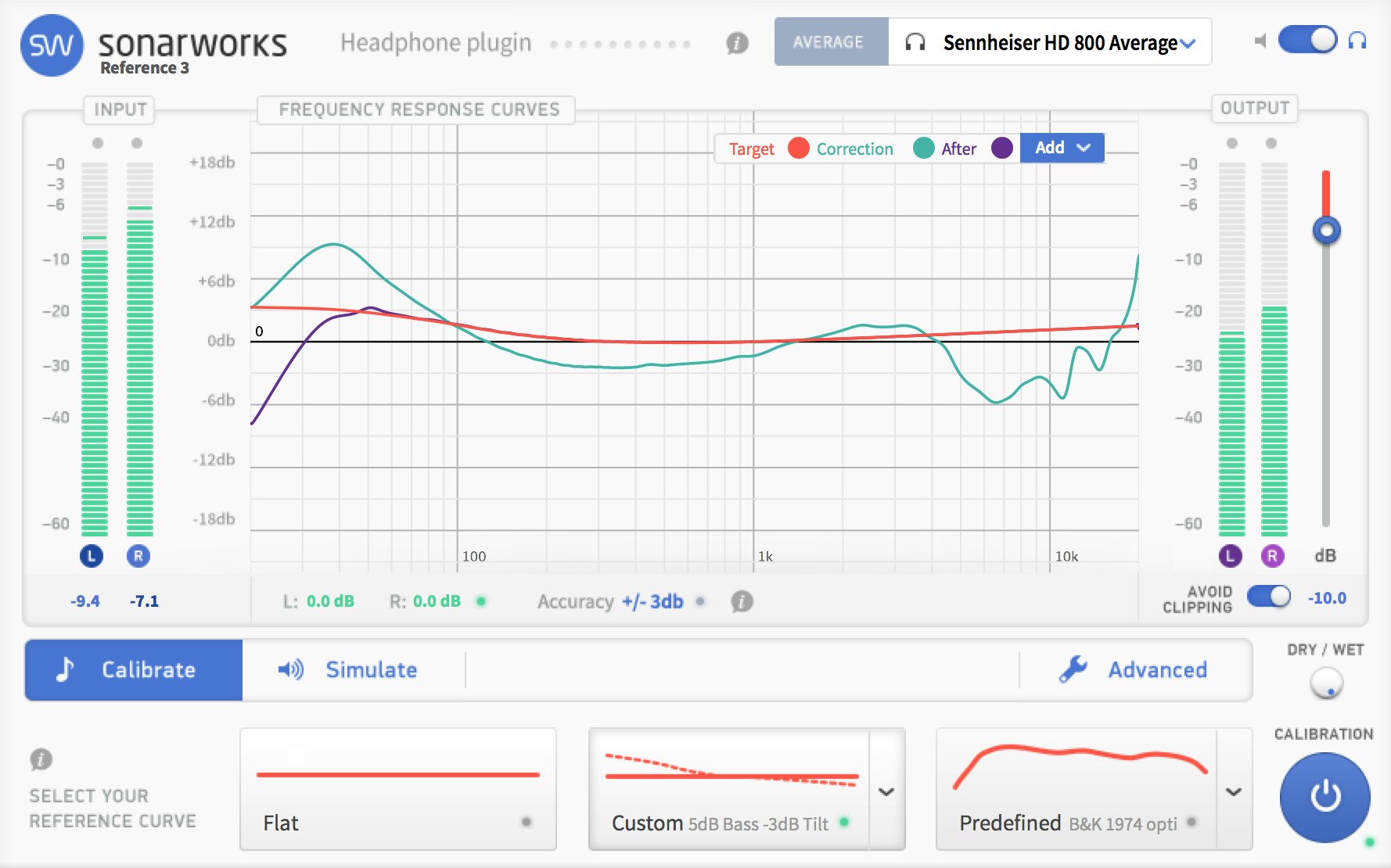Disable the Avoid Clipping switch
This screenshot has height=868, width=1391.
(x=1268, y=597)
